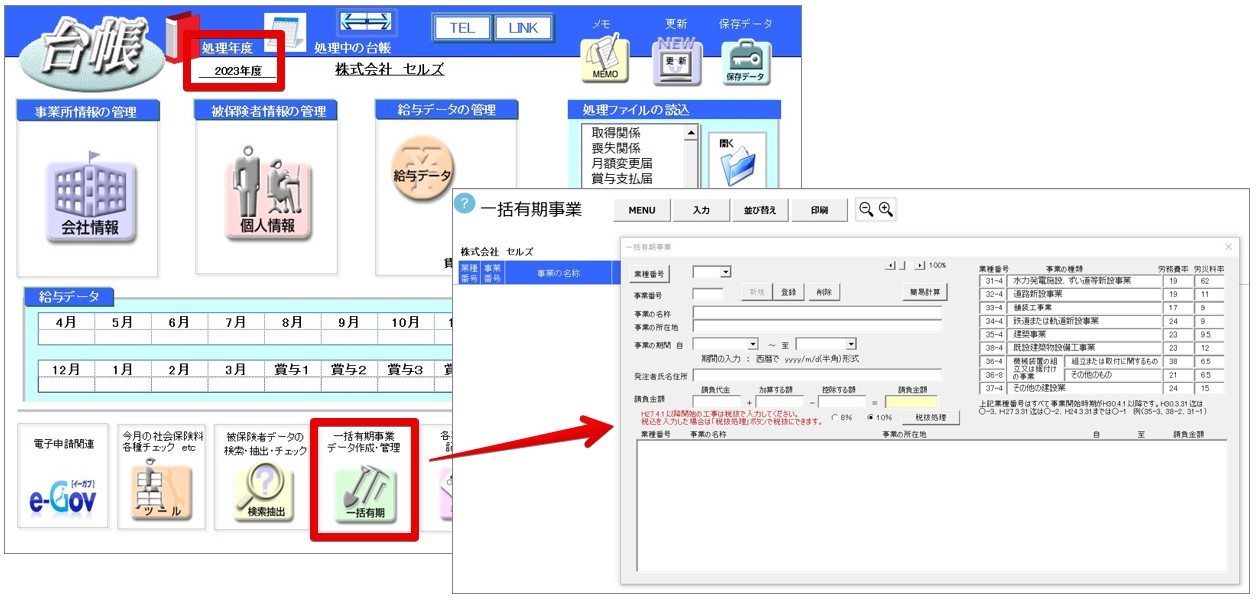Click the 登録 register button

[x=789, y=292]
